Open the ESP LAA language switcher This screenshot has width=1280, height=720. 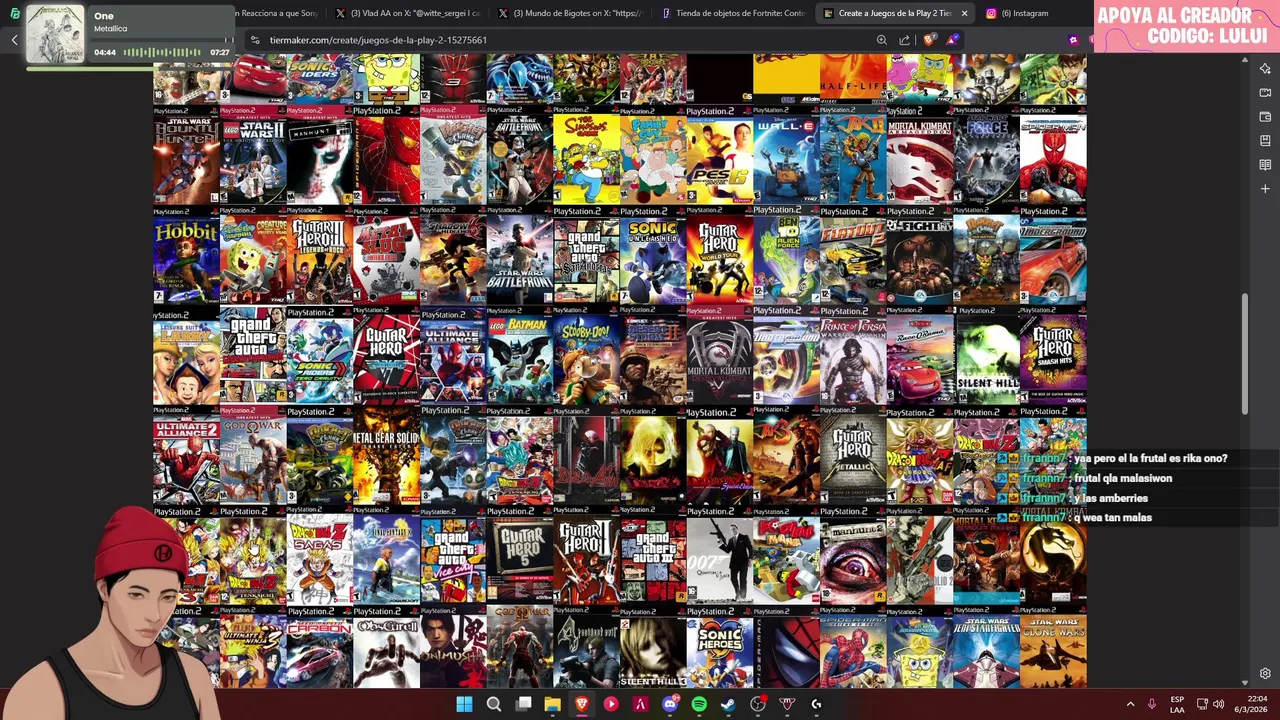1177,704
